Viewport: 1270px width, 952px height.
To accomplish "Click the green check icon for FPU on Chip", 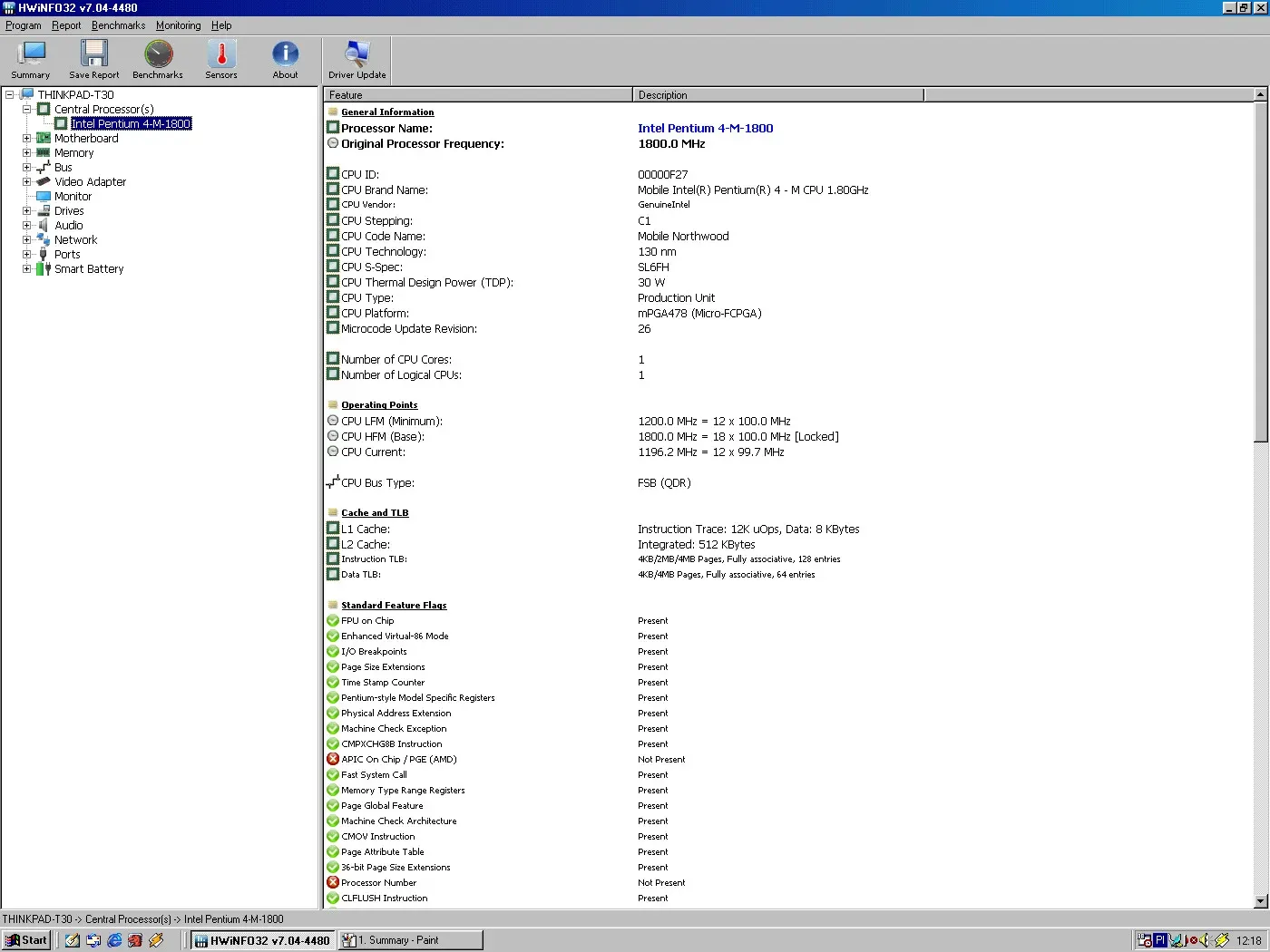I will coord(333,621).
